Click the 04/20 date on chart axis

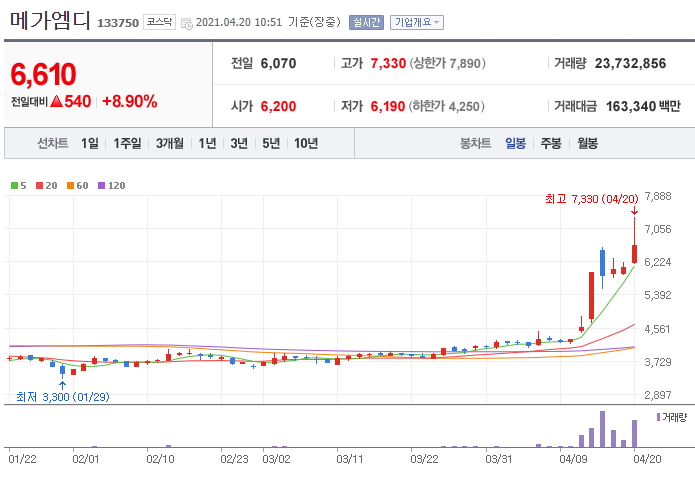click(647, 459)
